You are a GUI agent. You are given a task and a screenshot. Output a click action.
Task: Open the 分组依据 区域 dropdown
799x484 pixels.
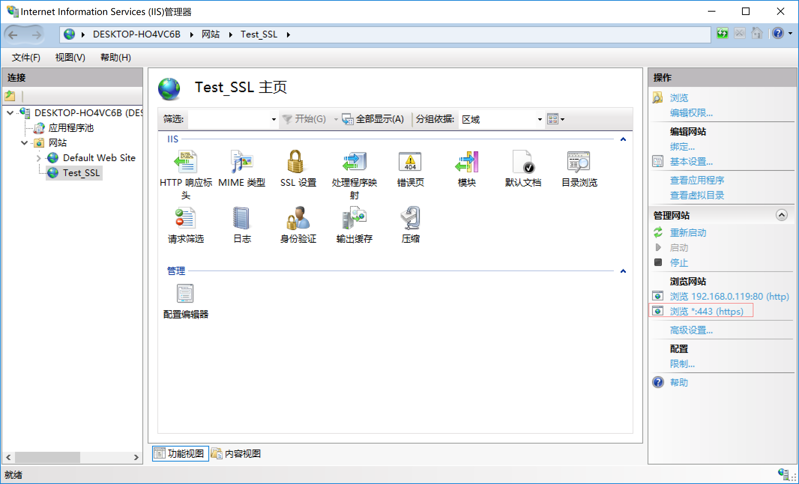(540, 119)
